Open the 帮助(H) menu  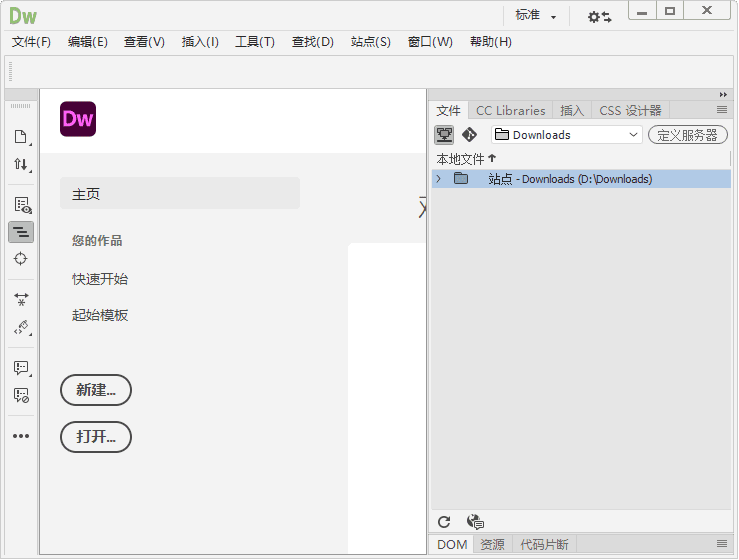491,42
